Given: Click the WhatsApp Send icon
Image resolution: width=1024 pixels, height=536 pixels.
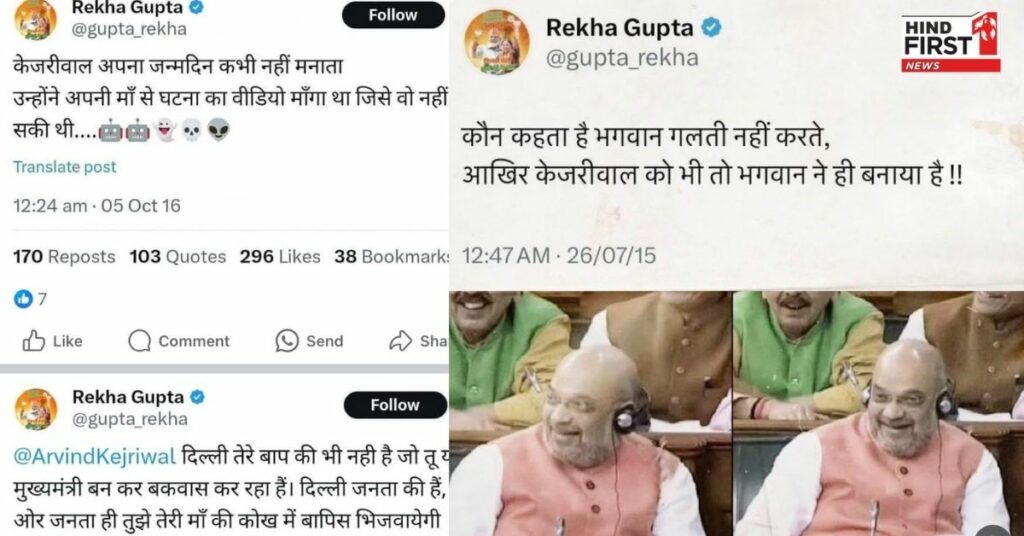Looking at the screenshot, I should click(x=287, y=341).
